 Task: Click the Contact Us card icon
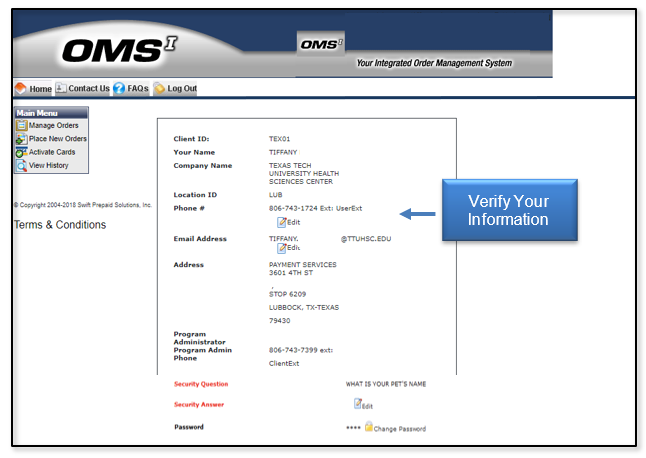[61, 88]
